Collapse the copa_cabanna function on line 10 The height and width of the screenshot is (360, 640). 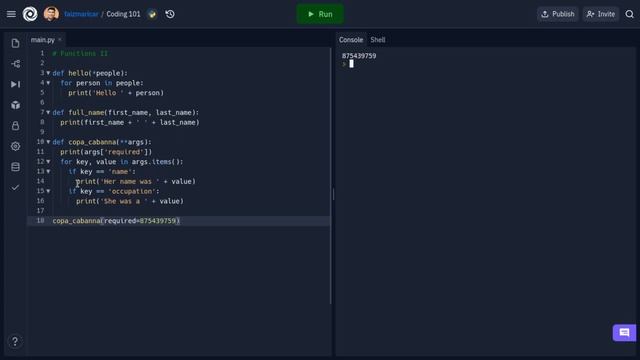(48, 142)
